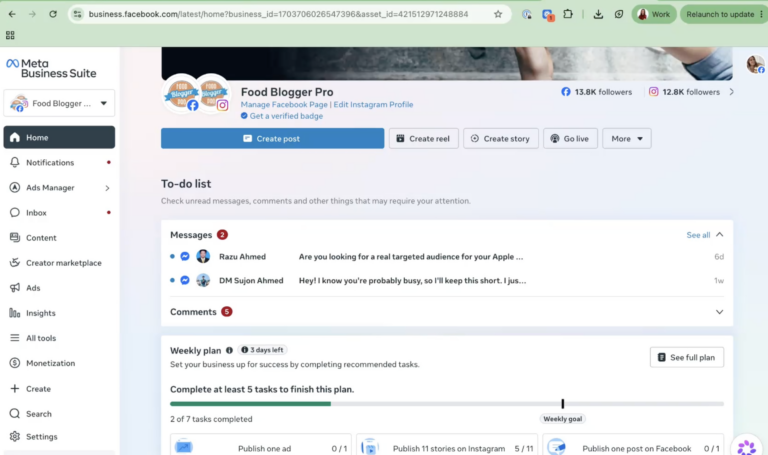Open message from DM Sujon Ahmed

pyautogui.click(x=447, y=281)
